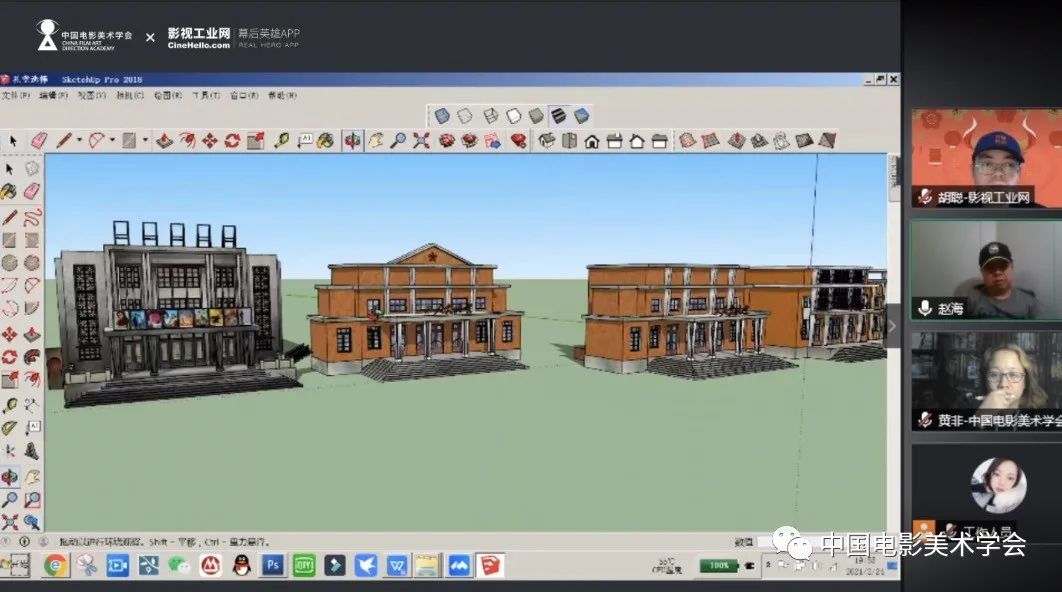The width and height of the screenshot is (1062, 592).
Task: Click the Zoom Extents icon
Action: pyautogui.click(x=421, y=141)
